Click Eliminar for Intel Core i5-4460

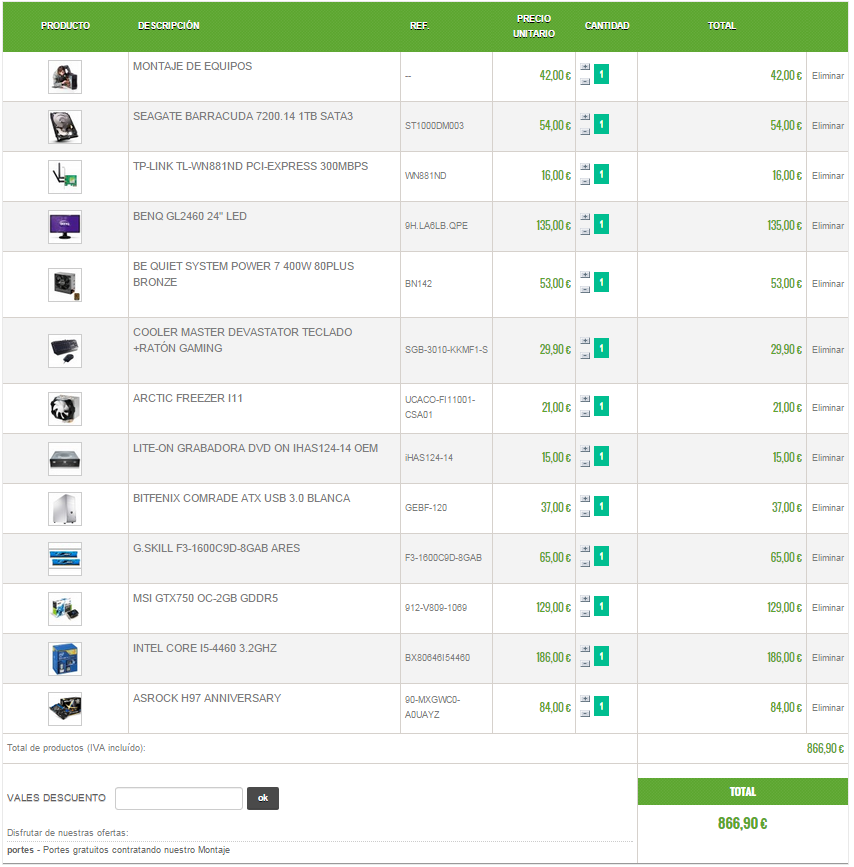827,658
